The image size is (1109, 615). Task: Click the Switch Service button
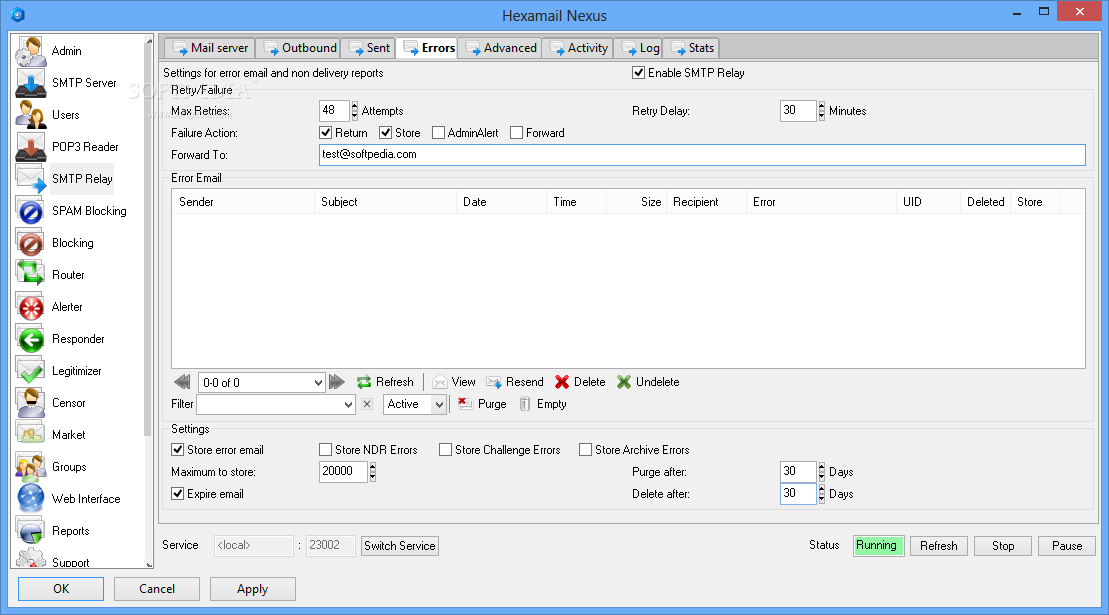click(400, 546)
